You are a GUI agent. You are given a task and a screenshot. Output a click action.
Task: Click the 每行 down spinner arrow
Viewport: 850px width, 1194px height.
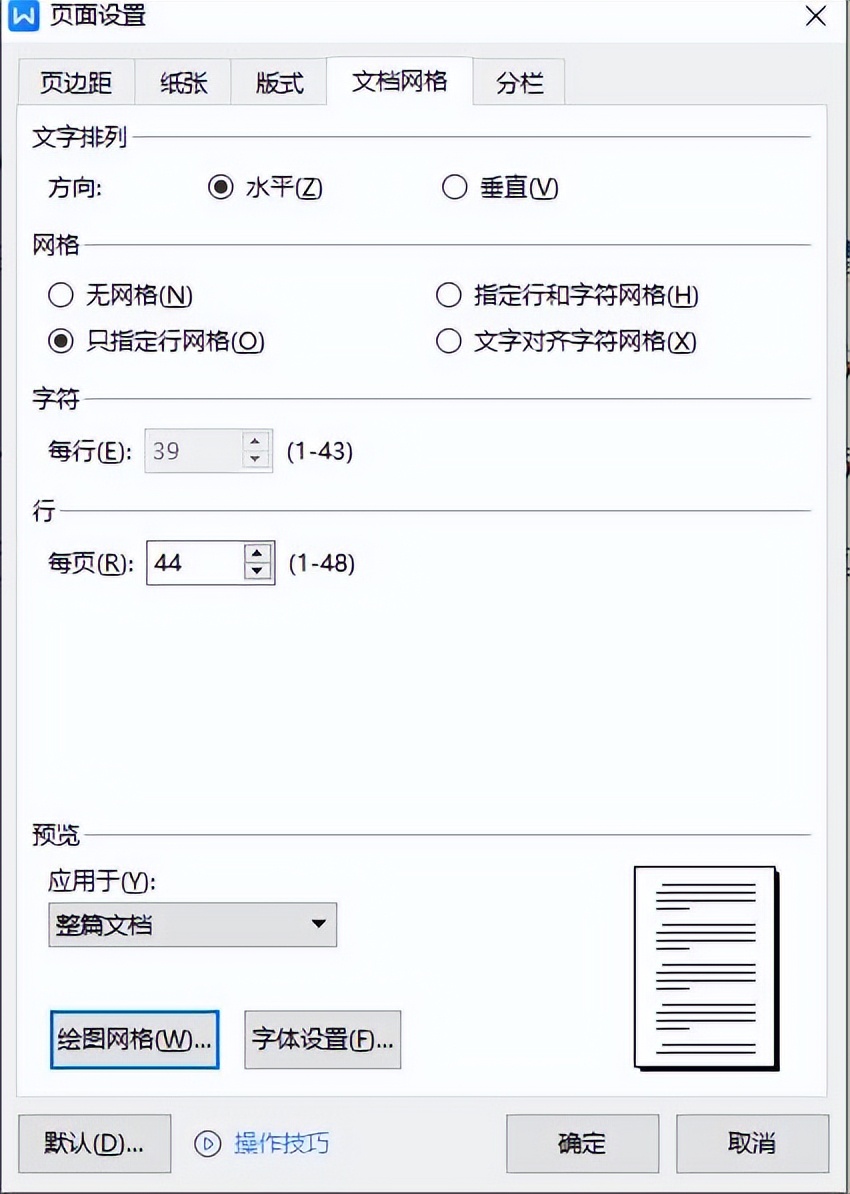tap(256, 460)
